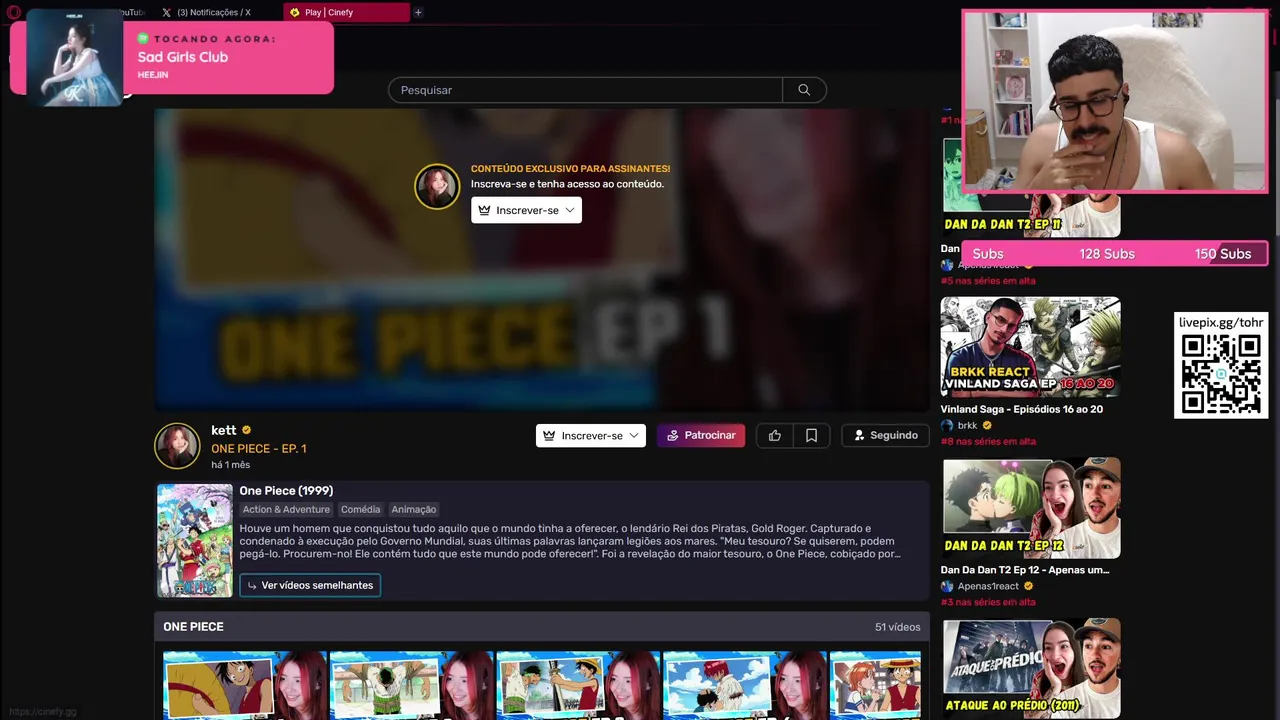Image resolution: width=1280 pixels, height=720 pixels.
Task: Expand Inscrever-se dropdown next to Patrocinar
Action: pos(591,435)
